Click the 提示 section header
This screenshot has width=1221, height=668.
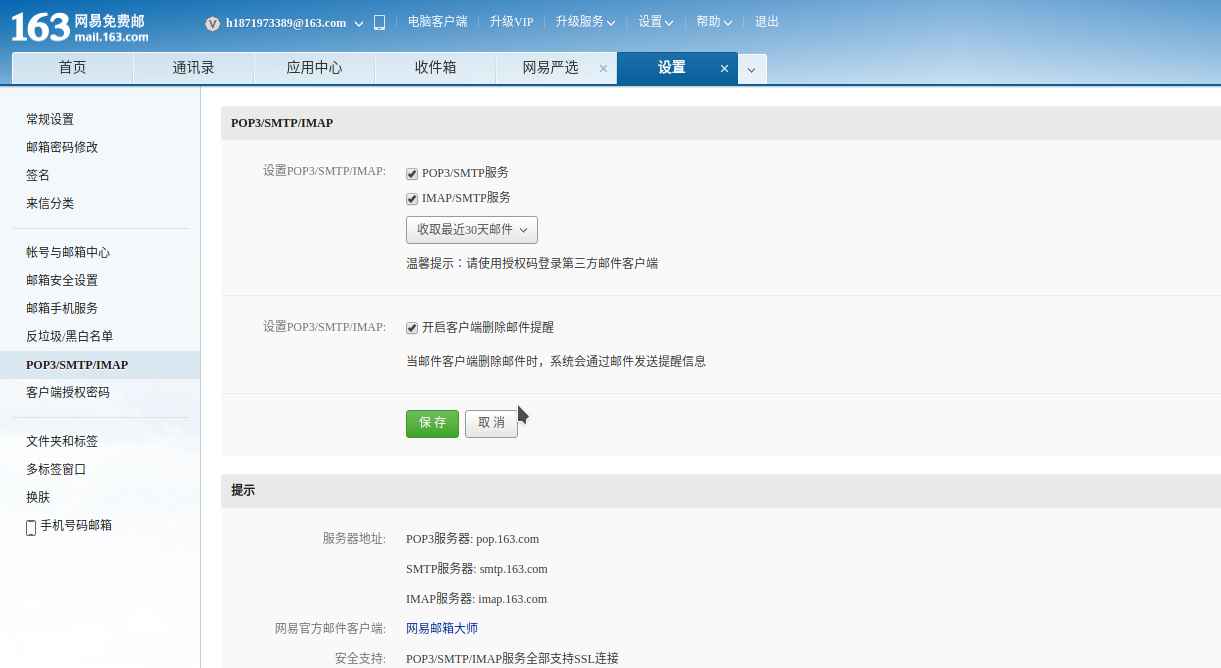click(243, 491)
